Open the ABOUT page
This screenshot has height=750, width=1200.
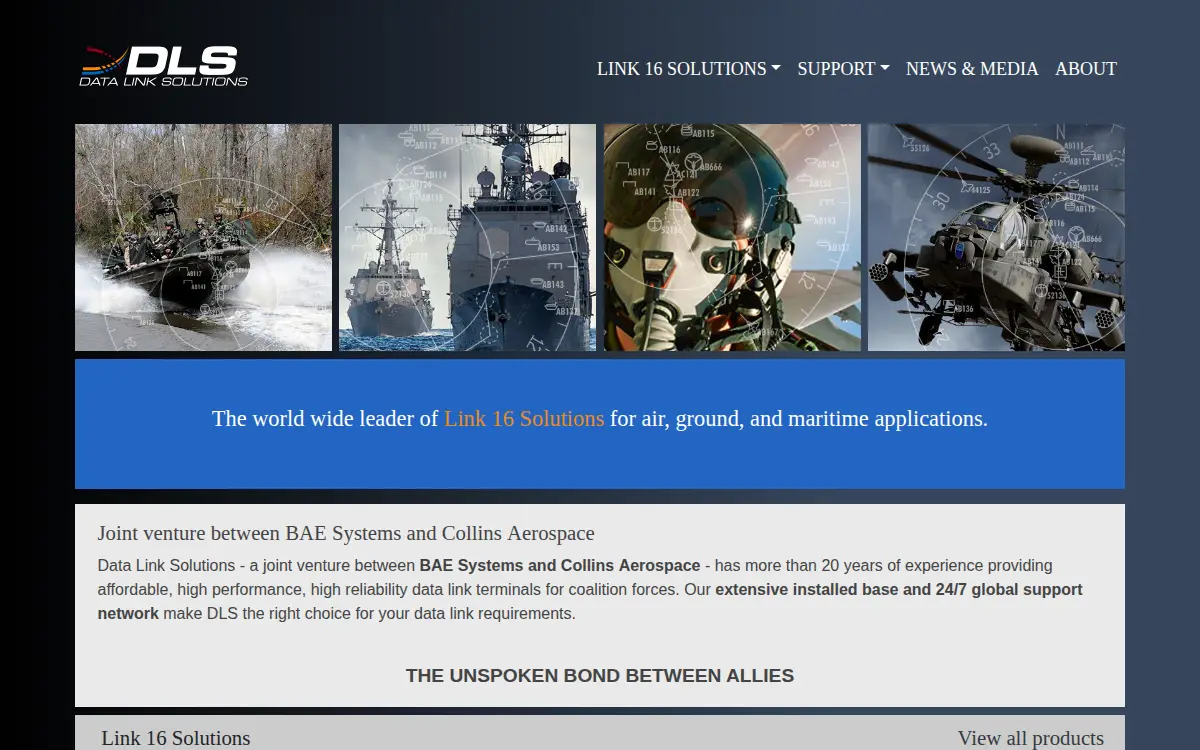click(1086, 69)
